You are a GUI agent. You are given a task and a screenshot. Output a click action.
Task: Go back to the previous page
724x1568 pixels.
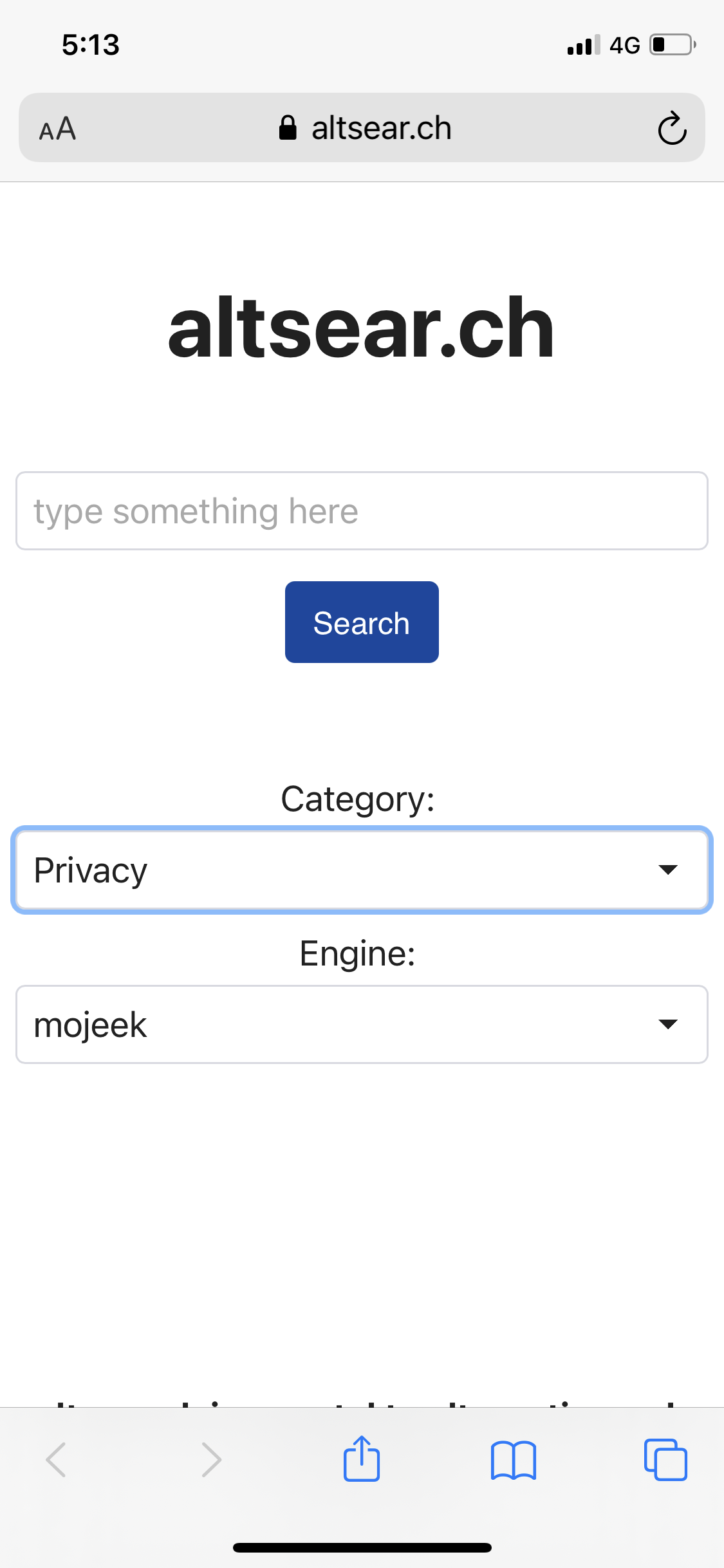(x=56, y=1460)
